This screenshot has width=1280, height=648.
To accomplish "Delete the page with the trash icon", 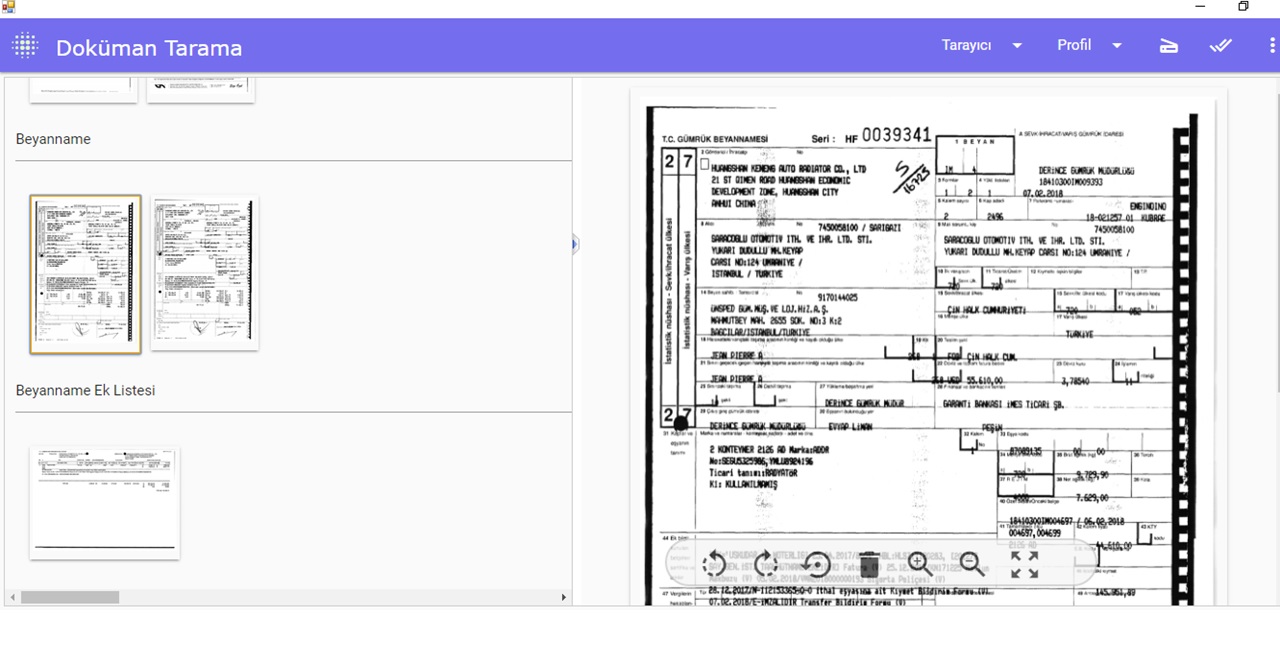I will [869, 564].
